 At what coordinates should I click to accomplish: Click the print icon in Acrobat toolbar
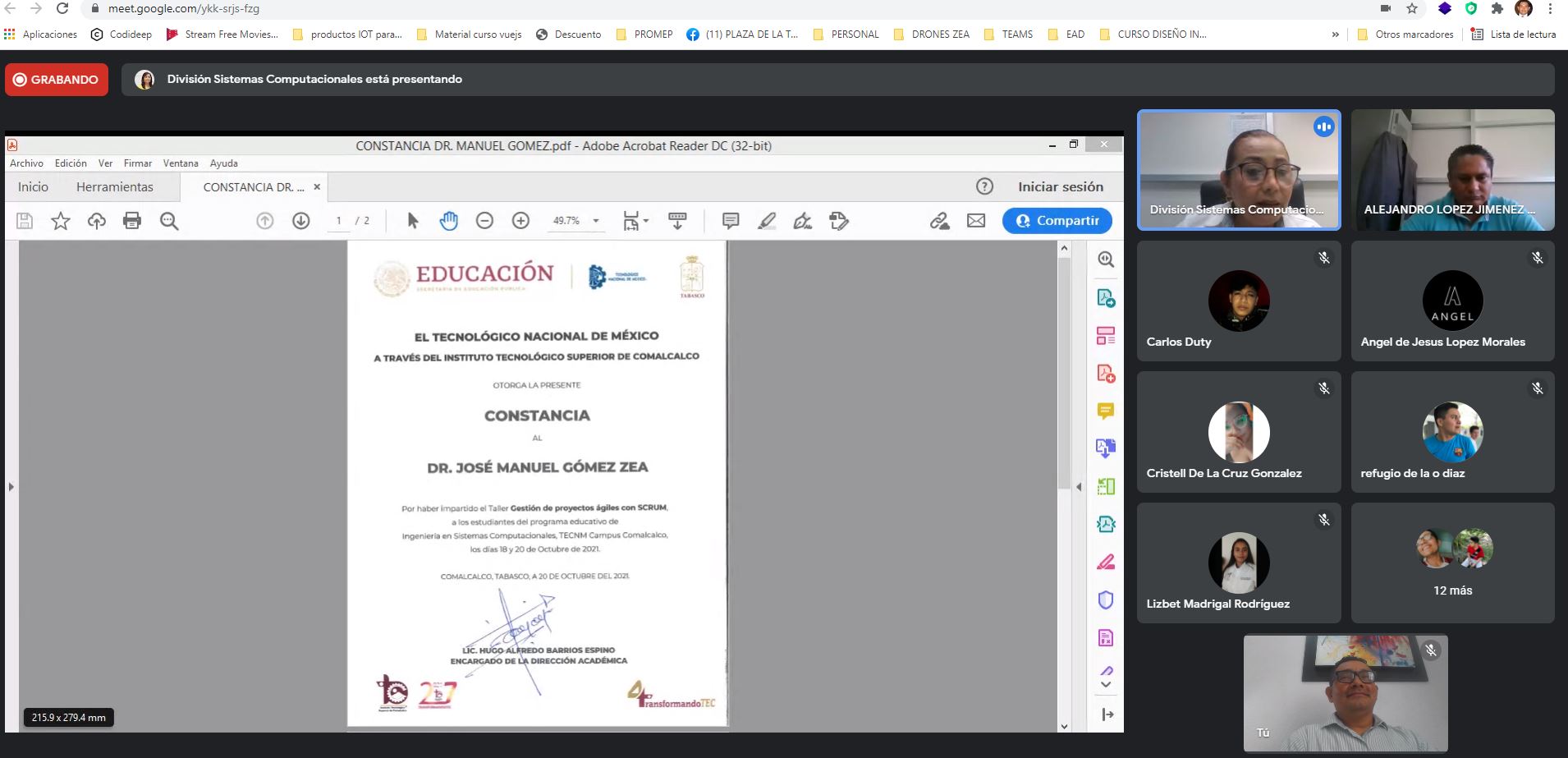point(132,221)
